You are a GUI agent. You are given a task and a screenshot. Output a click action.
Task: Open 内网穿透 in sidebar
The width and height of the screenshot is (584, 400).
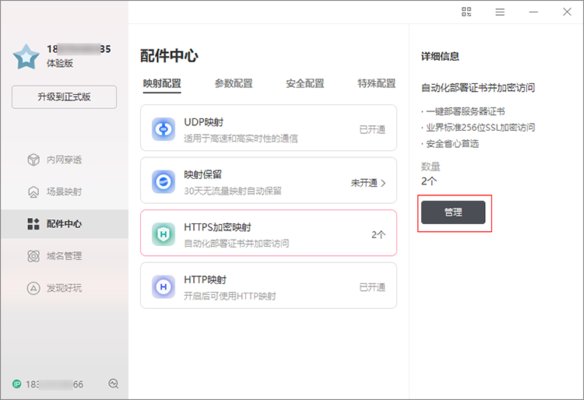click(x=54, y=160)
